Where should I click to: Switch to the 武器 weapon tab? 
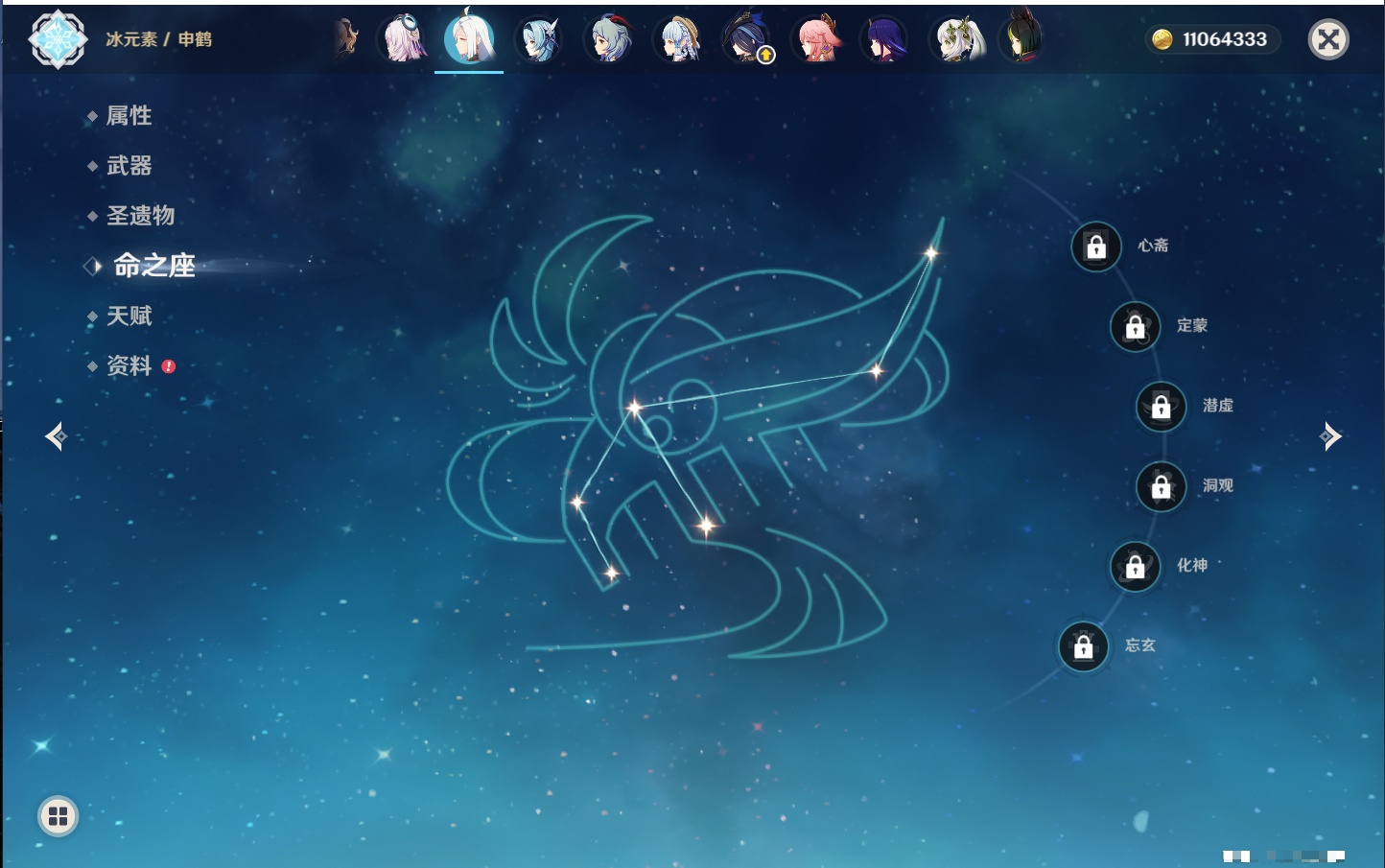[x=129, y=166]
